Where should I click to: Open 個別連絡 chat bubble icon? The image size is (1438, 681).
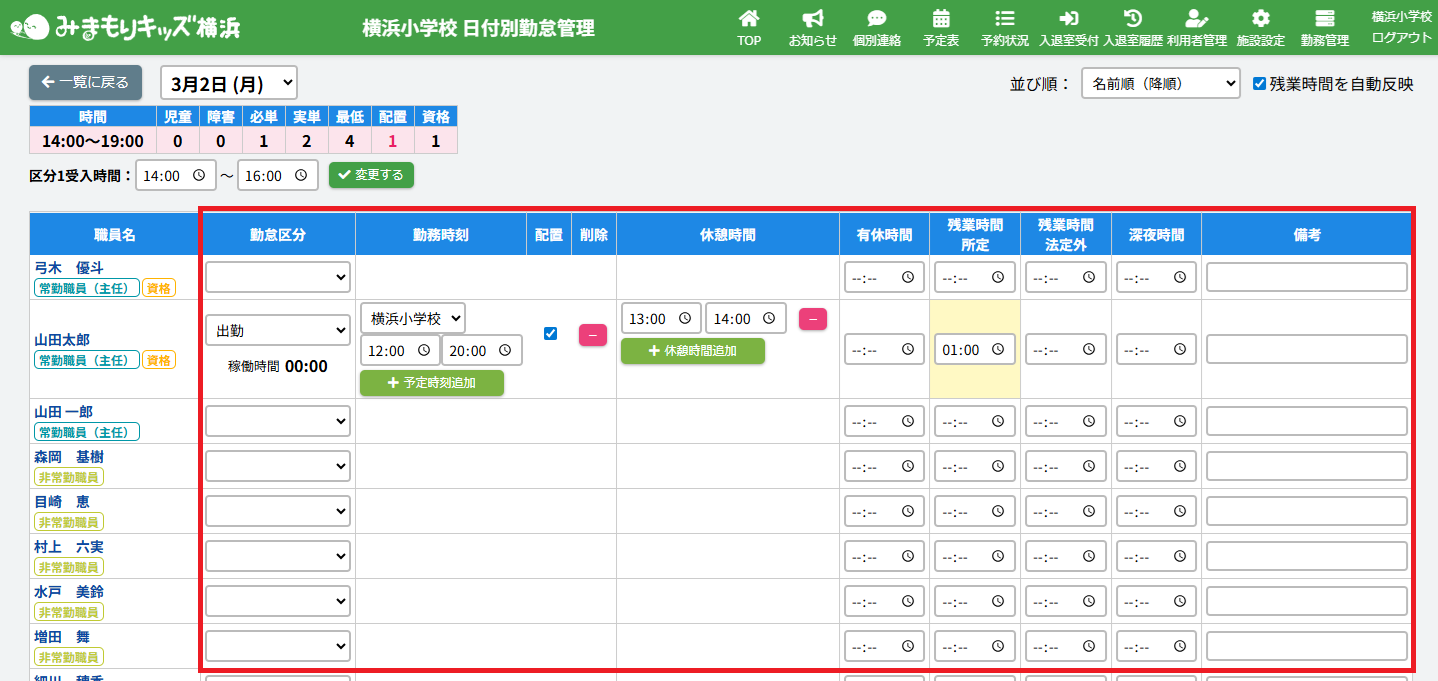[876, 19]
